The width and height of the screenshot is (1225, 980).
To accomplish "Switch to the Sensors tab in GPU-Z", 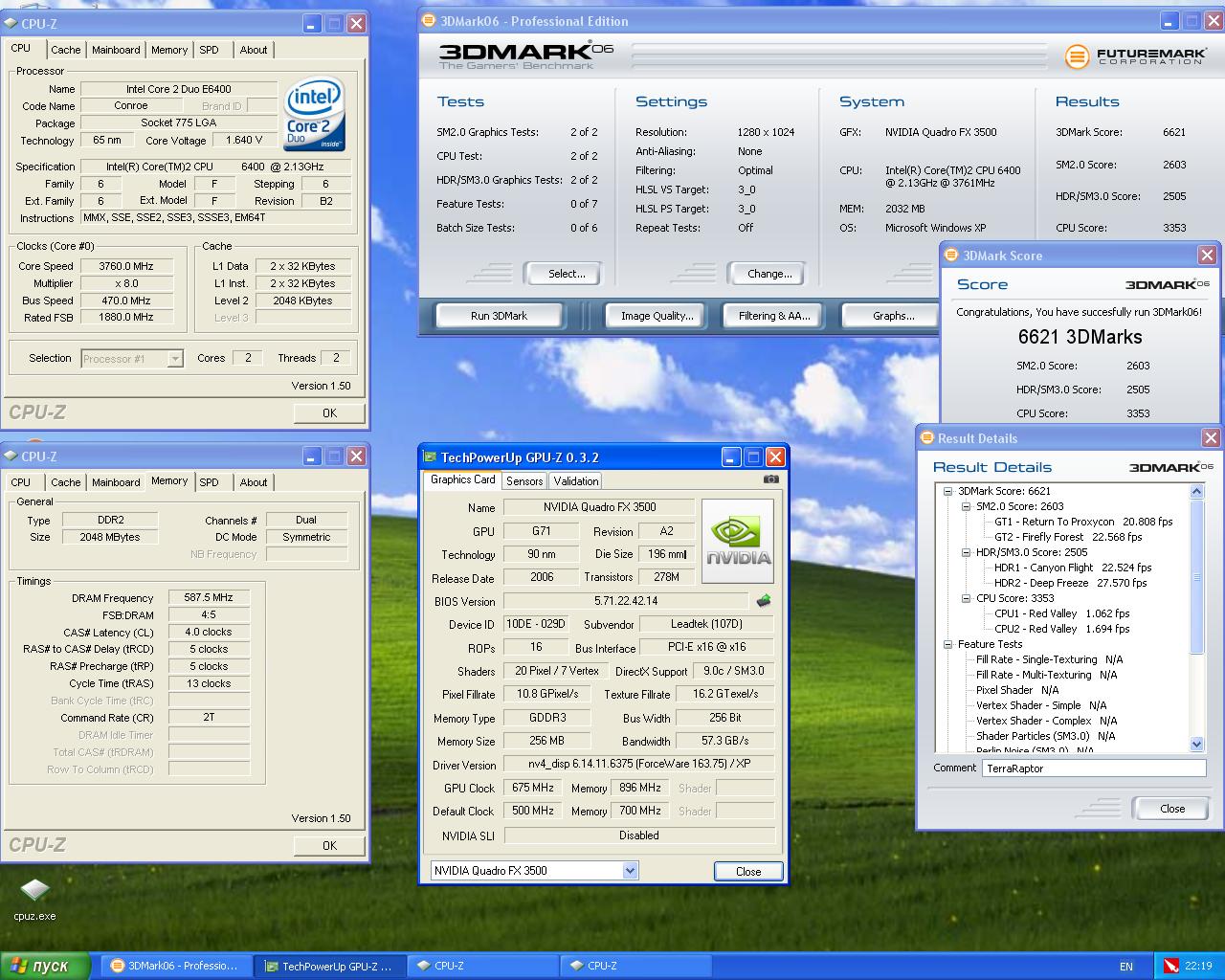I will (x=524, y=481).
